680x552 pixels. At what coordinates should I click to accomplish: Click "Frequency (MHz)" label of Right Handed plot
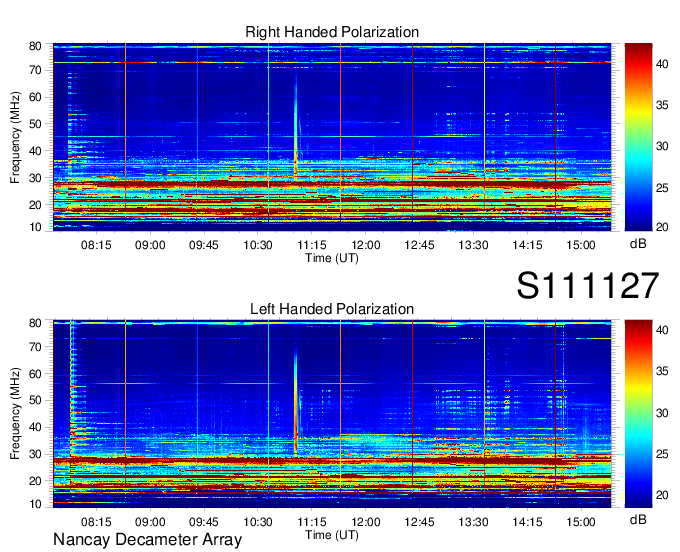coord(15,137)
